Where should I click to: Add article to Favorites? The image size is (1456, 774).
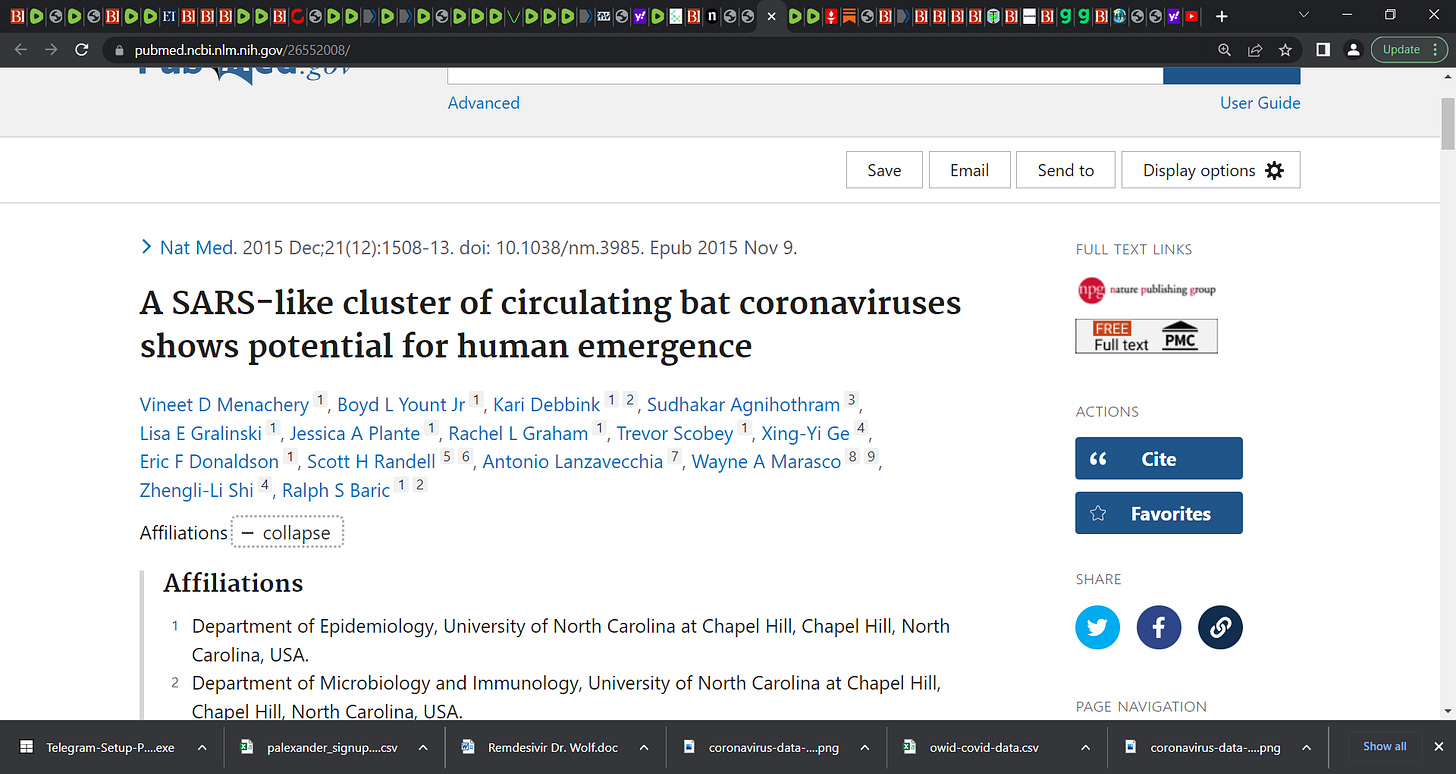(x=1159, y=513)
